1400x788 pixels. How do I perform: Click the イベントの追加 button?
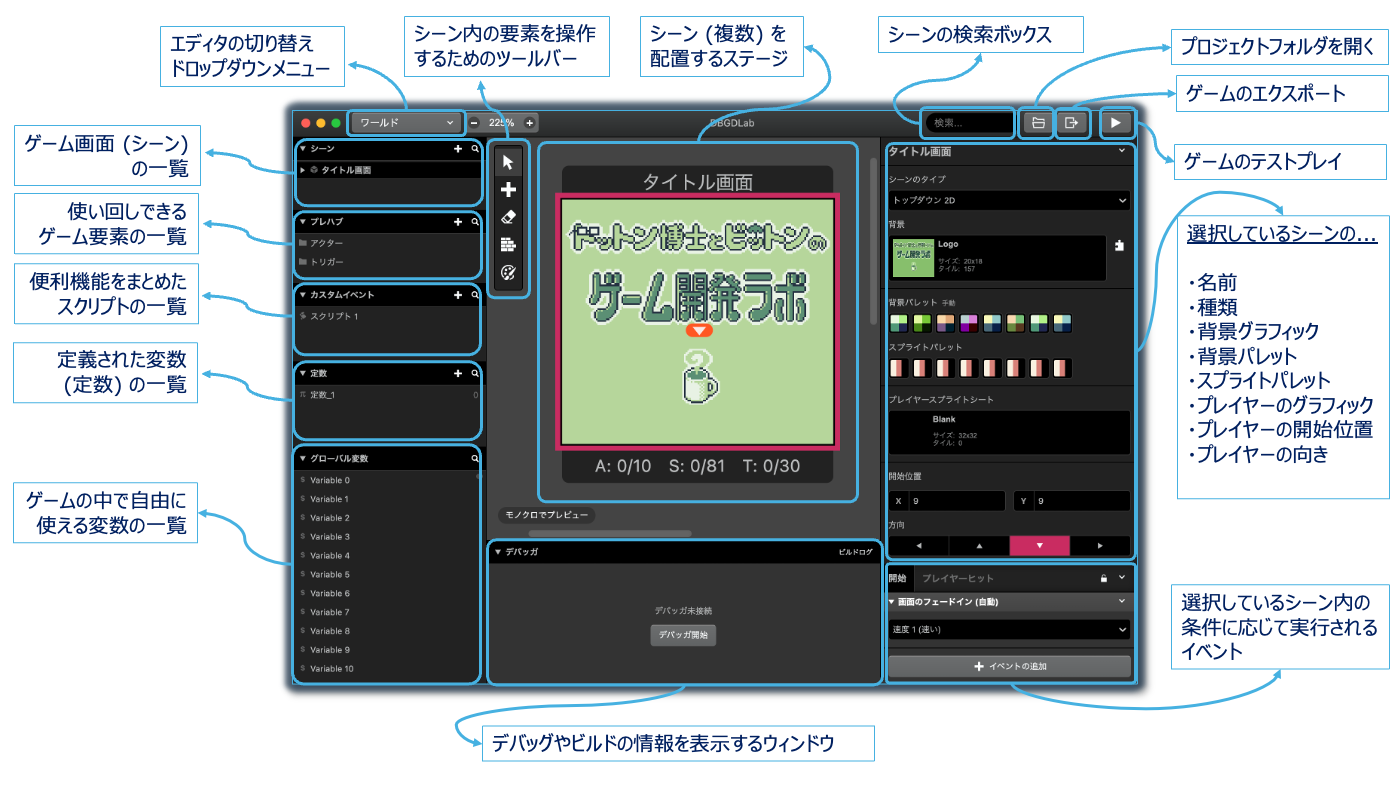pos(1009,666)
